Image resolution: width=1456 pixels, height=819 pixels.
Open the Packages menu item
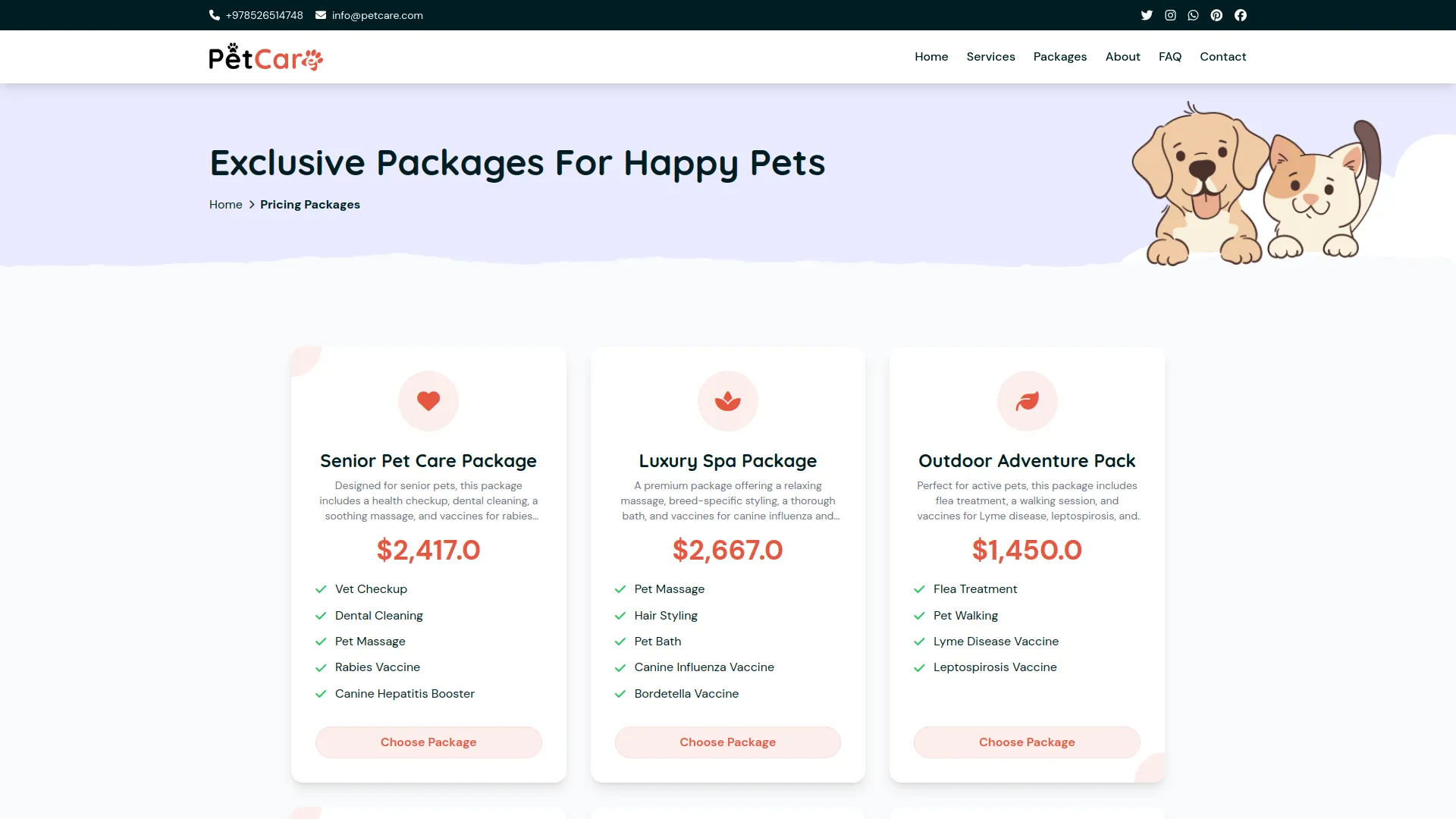[x=1059, y=56]
